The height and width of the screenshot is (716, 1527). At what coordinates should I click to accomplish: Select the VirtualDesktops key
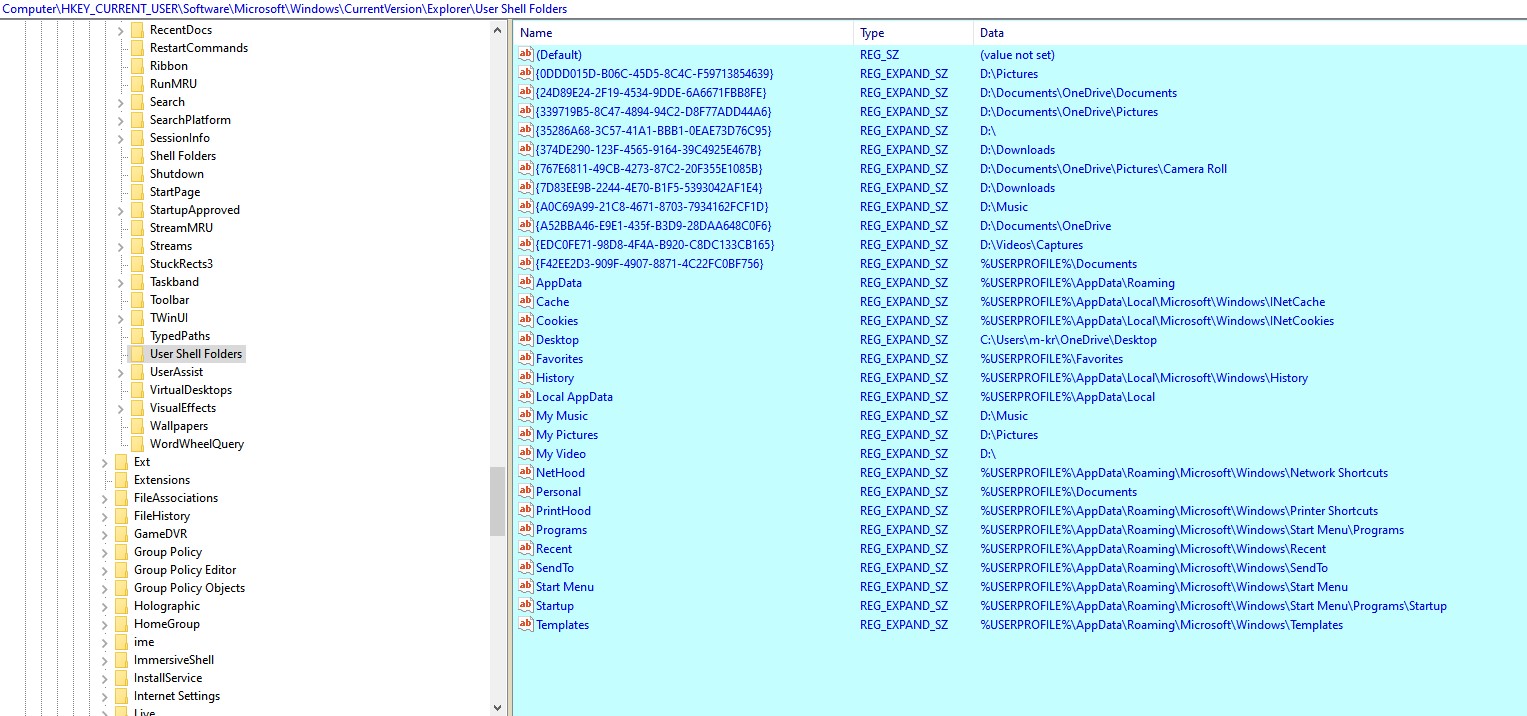point(190,390)
